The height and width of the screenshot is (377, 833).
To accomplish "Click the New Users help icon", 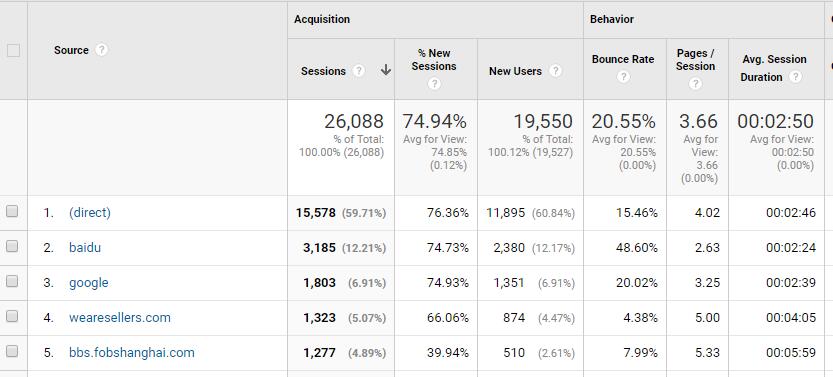I will point(555,71).
